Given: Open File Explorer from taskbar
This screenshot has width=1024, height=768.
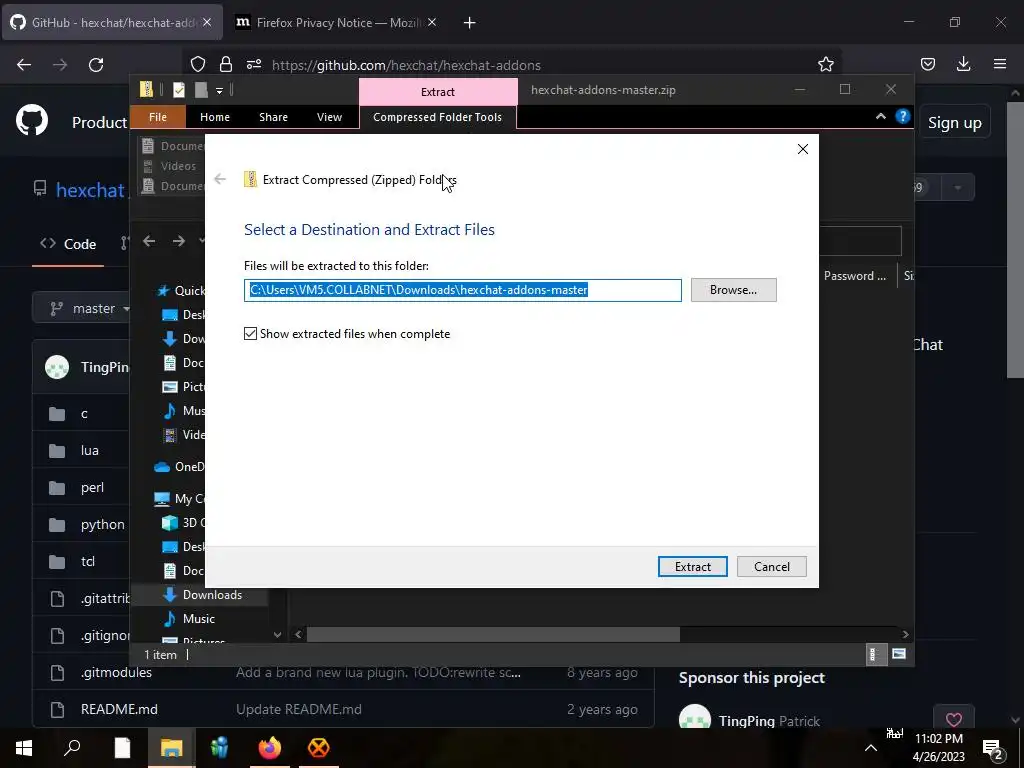Looking at the screenshot, I should [x=171, y=748].
